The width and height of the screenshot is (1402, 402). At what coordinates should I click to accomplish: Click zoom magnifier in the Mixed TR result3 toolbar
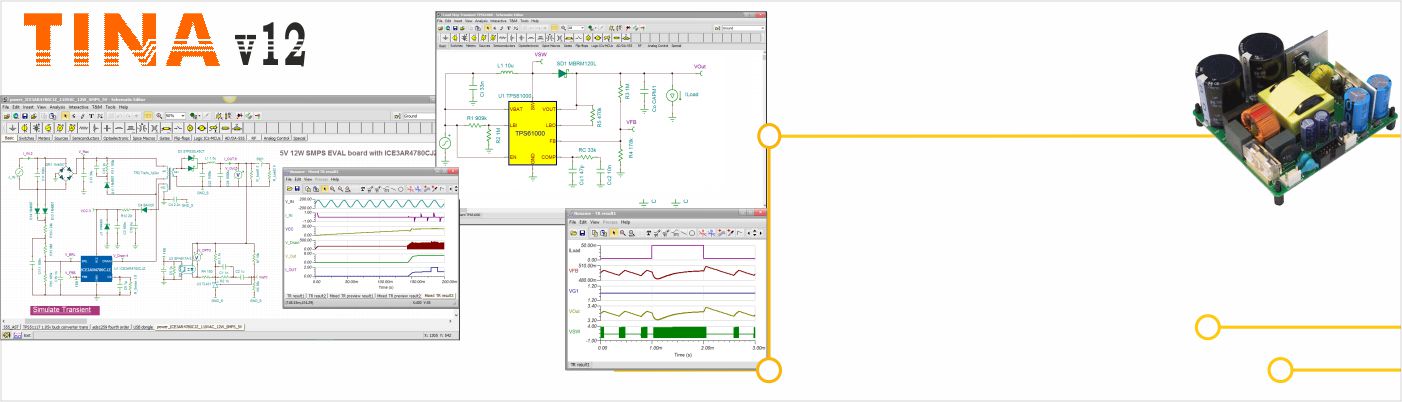click(332, 189)
